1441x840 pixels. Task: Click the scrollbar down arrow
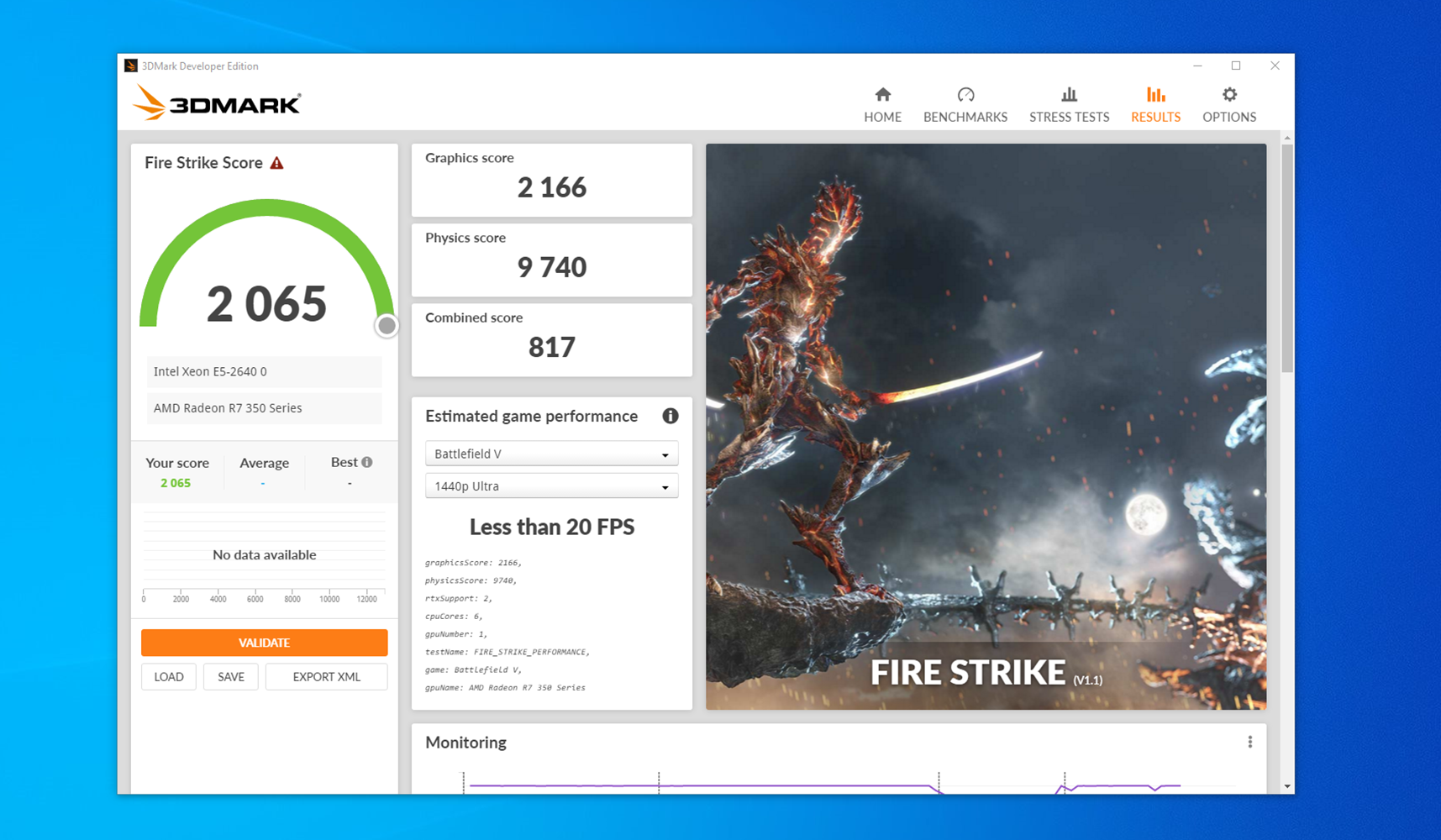[x=1286, y=787]
